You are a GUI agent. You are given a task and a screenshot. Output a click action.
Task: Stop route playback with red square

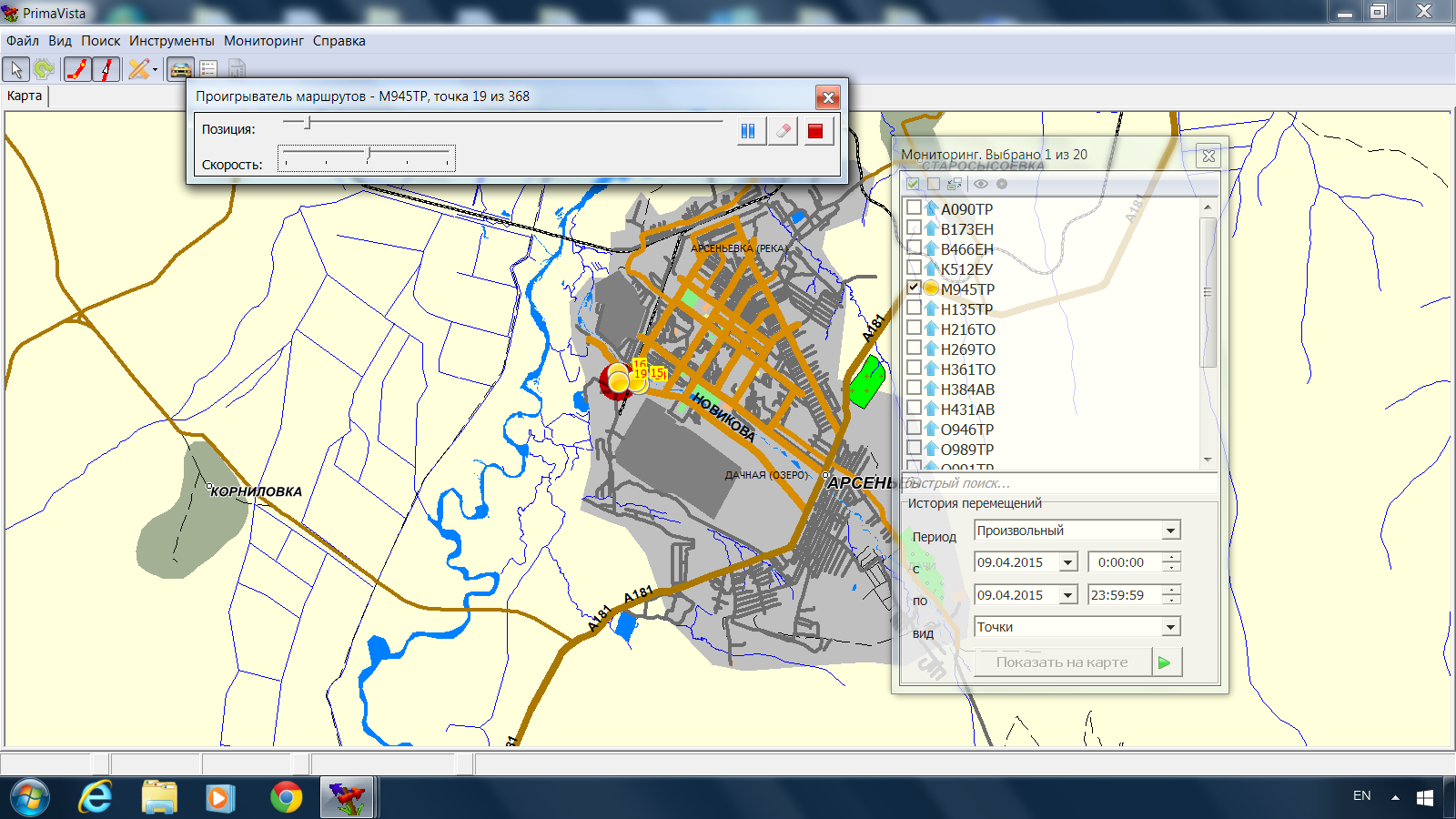pos(815,131)
